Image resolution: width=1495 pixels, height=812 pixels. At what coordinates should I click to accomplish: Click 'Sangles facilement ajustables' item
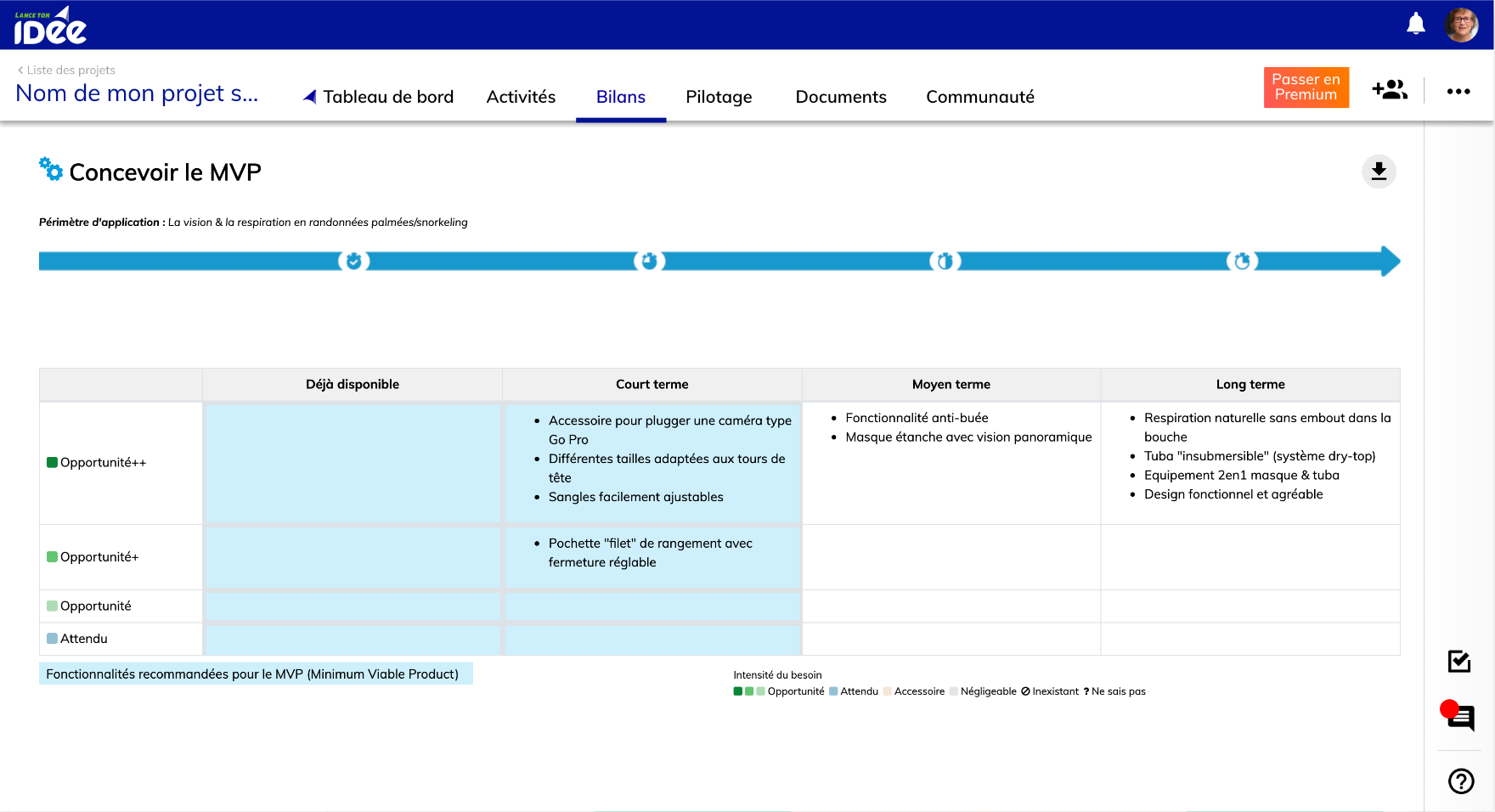(635, 497)
